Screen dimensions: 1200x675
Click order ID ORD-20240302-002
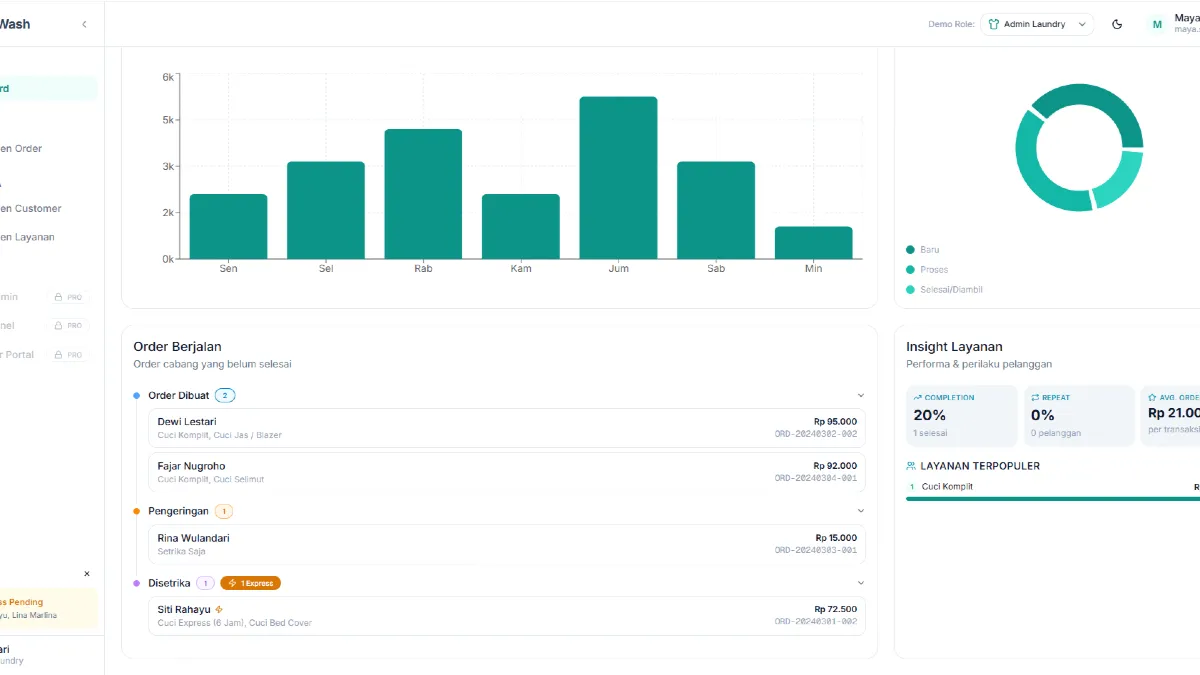pos(815,435)
